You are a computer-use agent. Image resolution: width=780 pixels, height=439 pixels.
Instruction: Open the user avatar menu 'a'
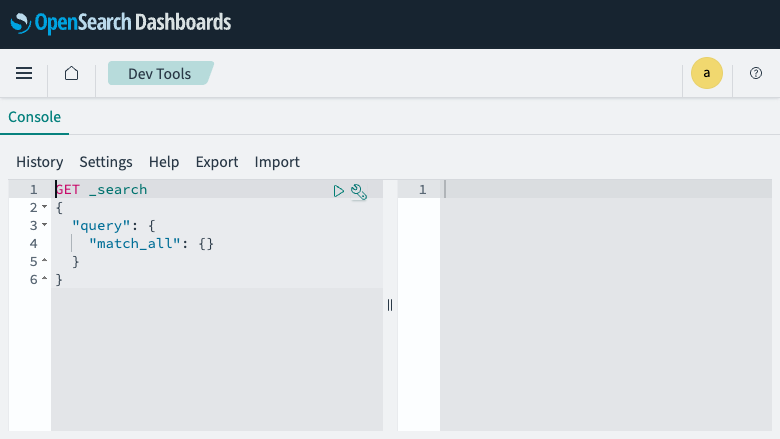(706, 73)
